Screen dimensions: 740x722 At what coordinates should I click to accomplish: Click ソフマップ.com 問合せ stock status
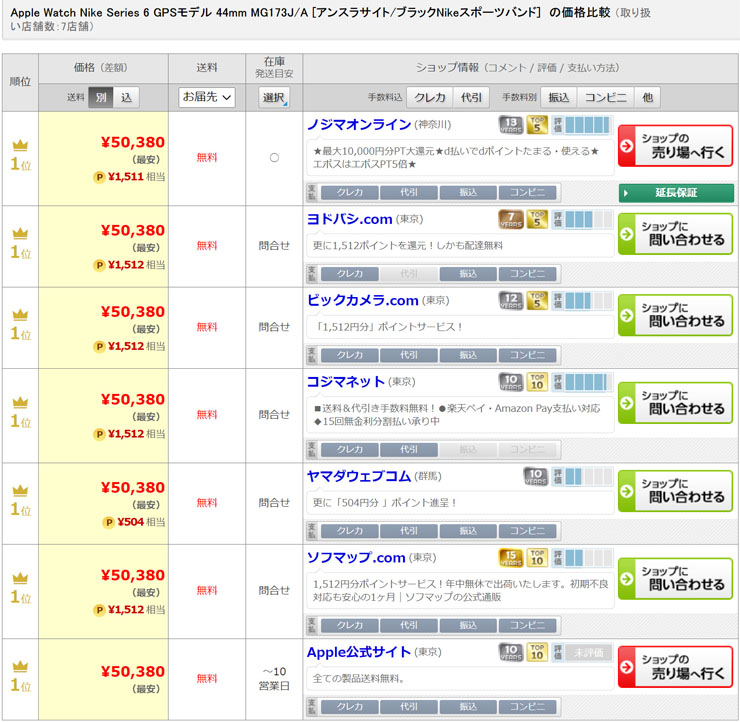[x=274, y=590]
